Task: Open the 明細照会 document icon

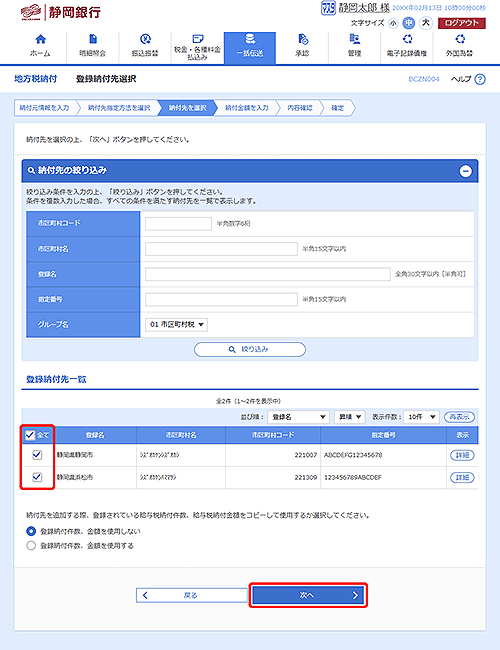Action: 93,39
